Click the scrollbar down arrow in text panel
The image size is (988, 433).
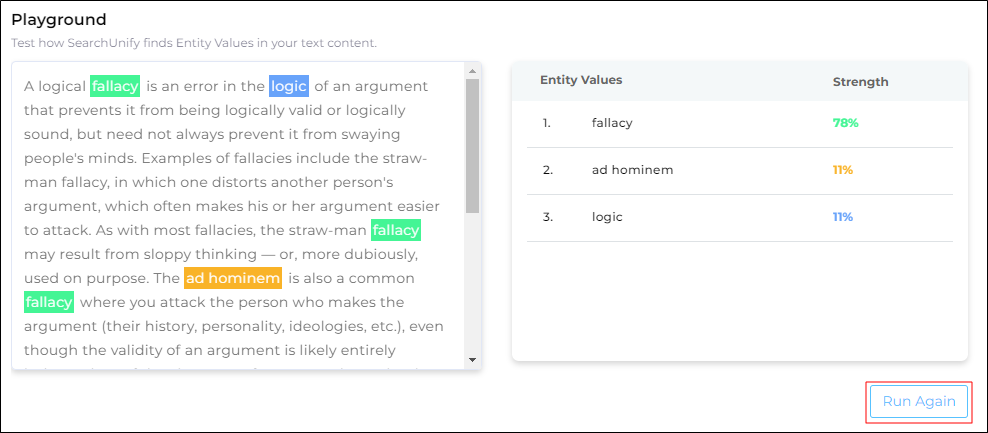pyautogui.click(x=472, y=359)
